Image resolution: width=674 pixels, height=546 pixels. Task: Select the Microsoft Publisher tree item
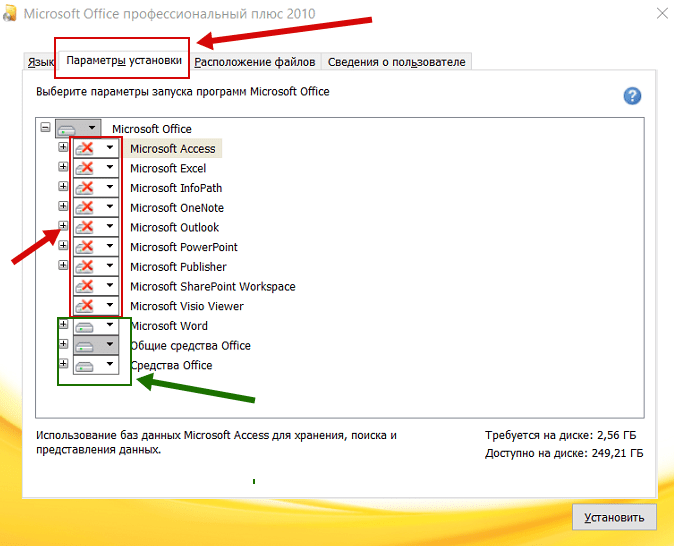178,267
